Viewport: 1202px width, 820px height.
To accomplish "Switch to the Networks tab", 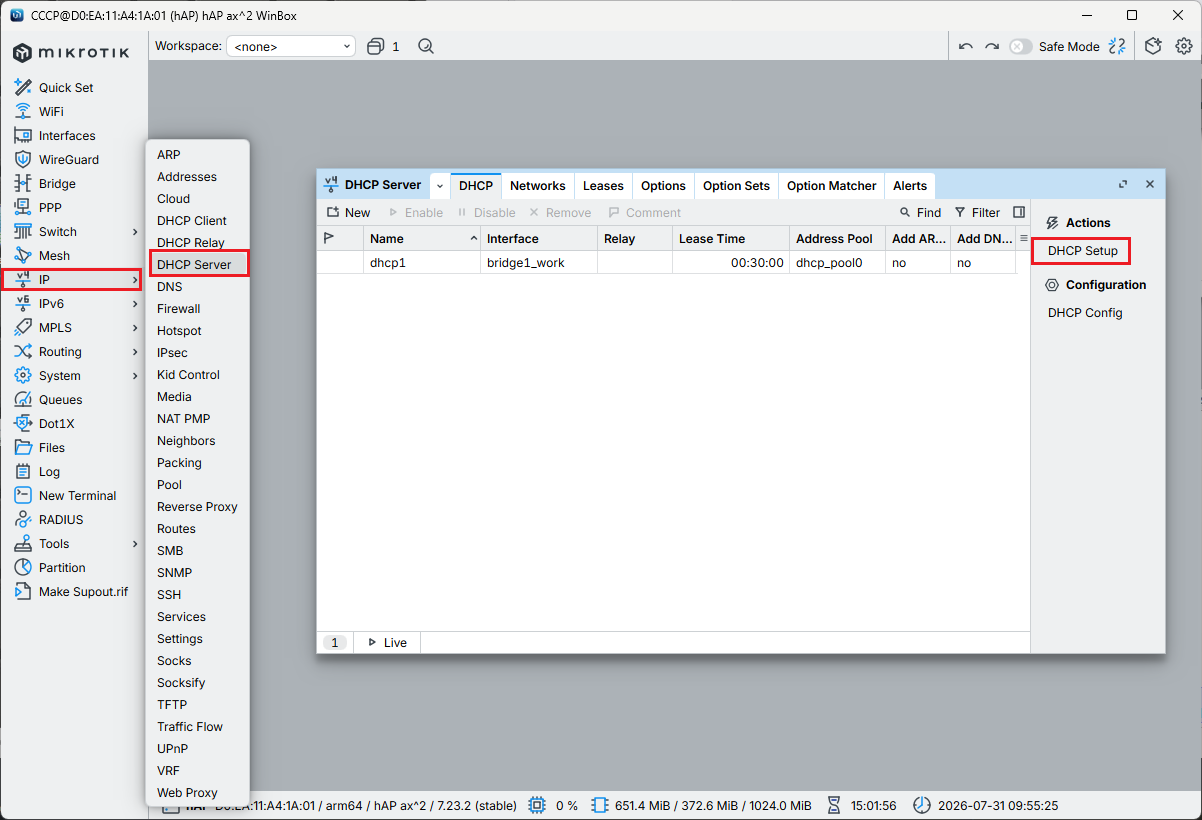I will click(x=538, y=185).
